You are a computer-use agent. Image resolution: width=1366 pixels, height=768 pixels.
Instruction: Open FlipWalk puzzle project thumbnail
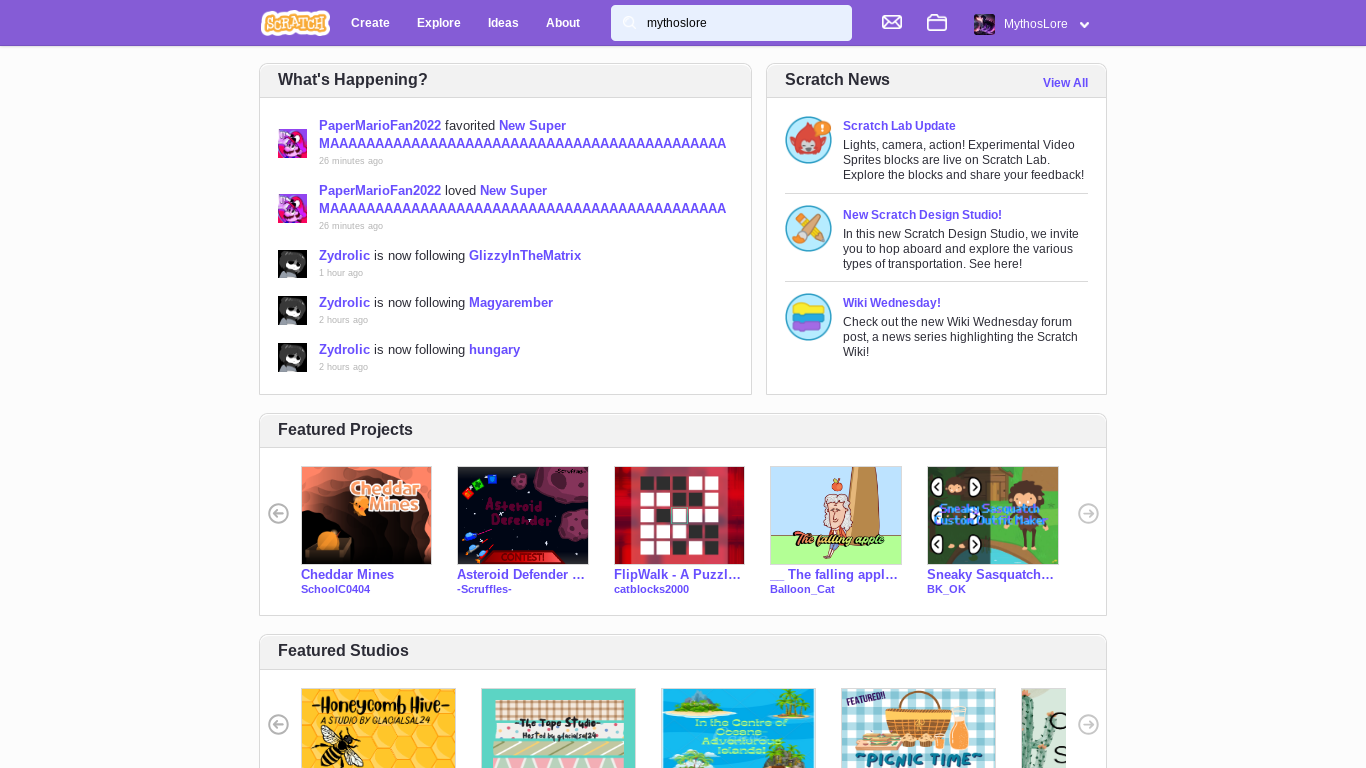coord(679,515)
